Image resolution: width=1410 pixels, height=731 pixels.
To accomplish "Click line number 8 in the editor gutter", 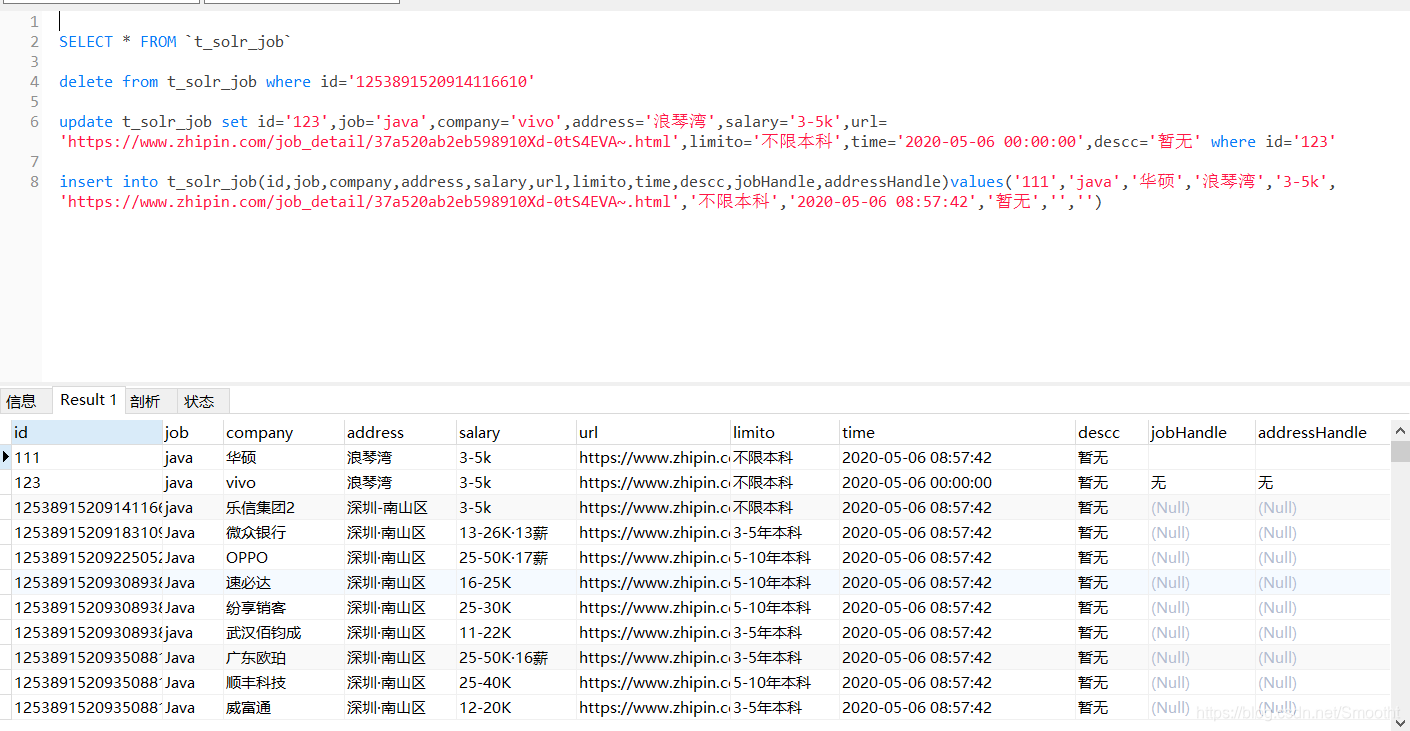I will (34, 181).
